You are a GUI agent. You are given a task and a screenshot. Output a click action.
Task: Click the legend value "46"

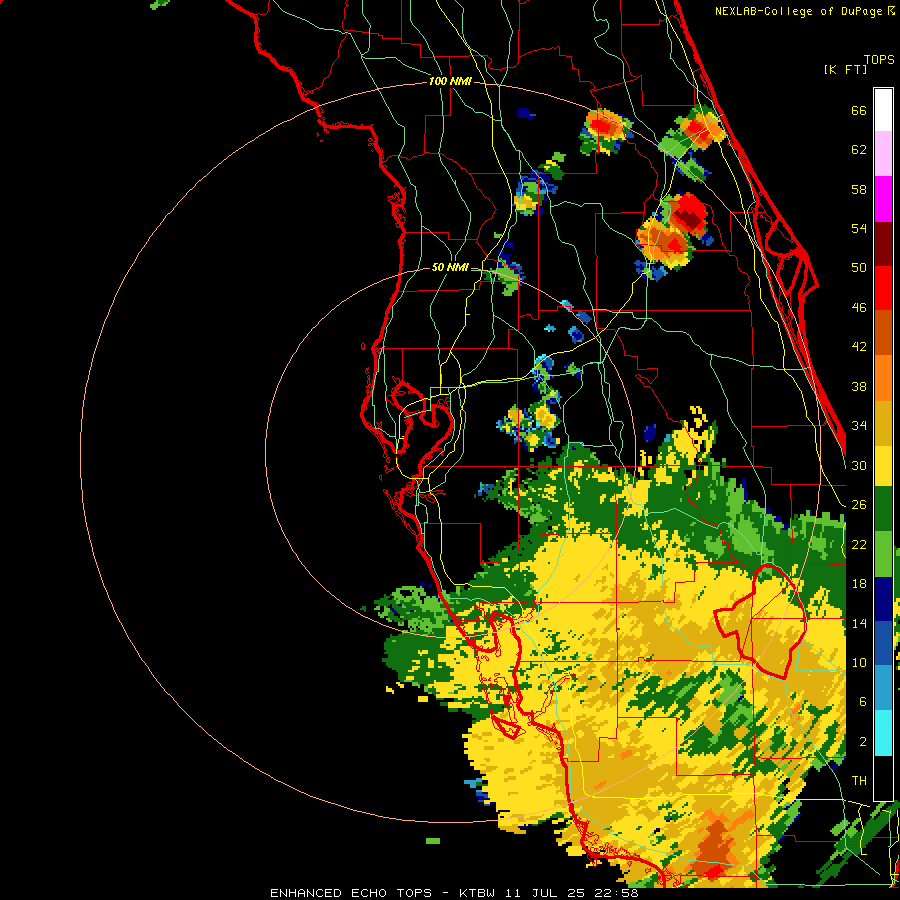pyautogui.click(x=859, y=308)
